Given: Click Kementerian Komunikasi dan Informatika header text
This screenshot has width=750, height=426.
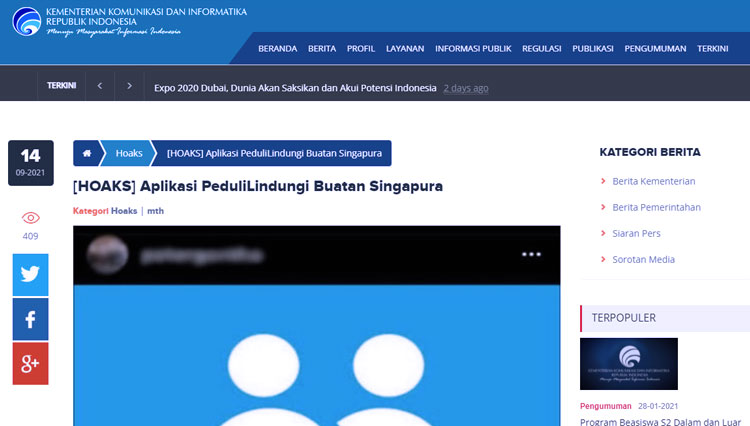Looking at the screenshot, I should [146, 11].
